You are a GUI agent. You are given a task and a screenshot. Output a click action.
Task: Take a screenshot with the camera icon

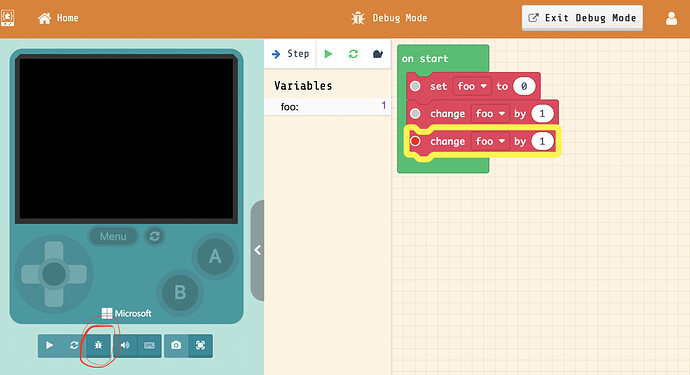(176, 346)
